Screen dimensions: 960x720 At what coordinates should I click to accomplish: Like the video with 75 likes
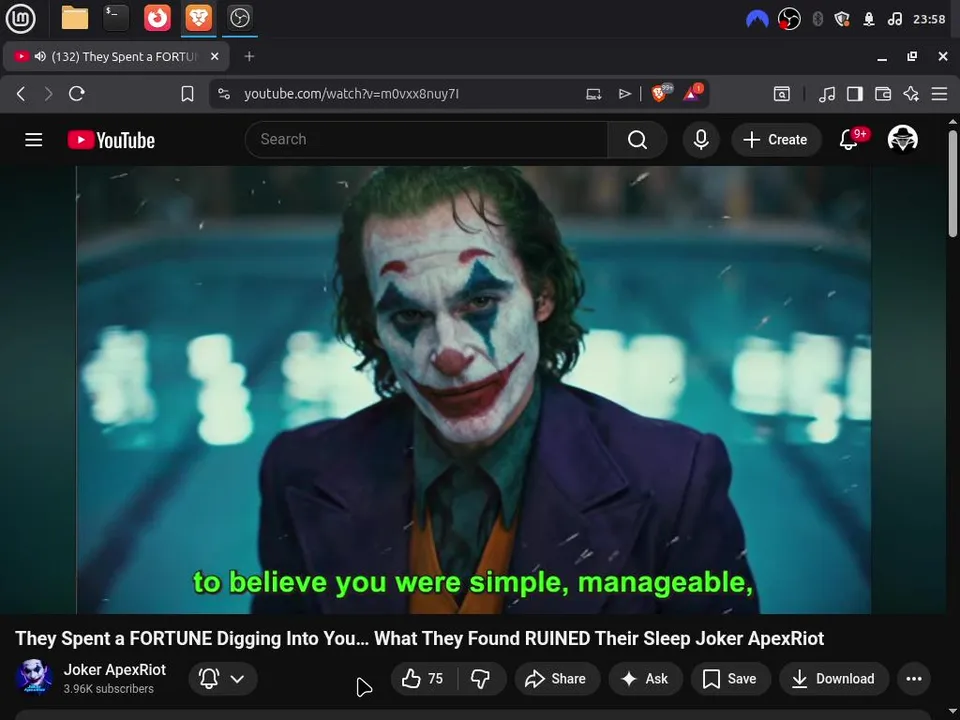[422, 678]
